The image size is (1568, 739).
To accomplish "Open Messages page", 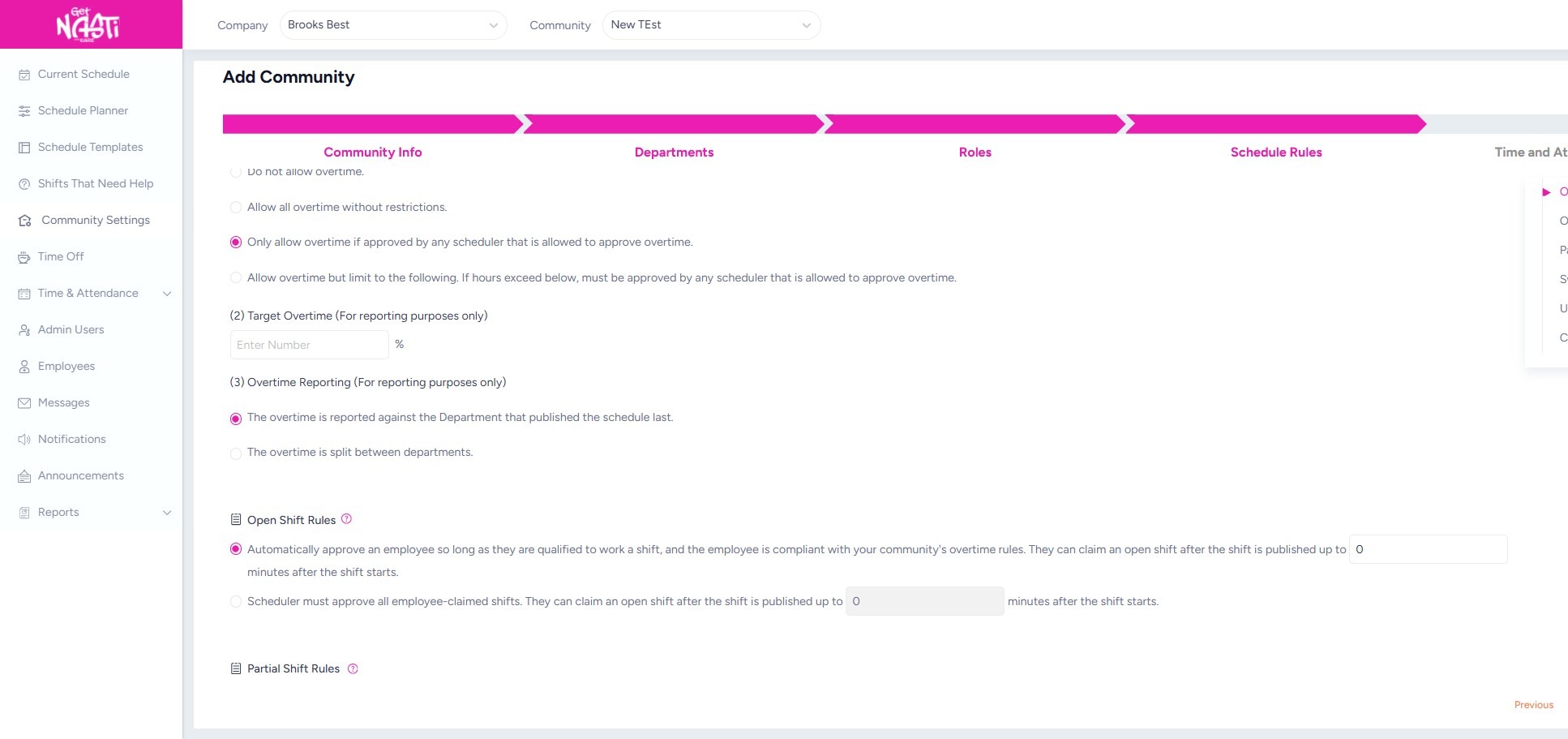I will (63, 403).
